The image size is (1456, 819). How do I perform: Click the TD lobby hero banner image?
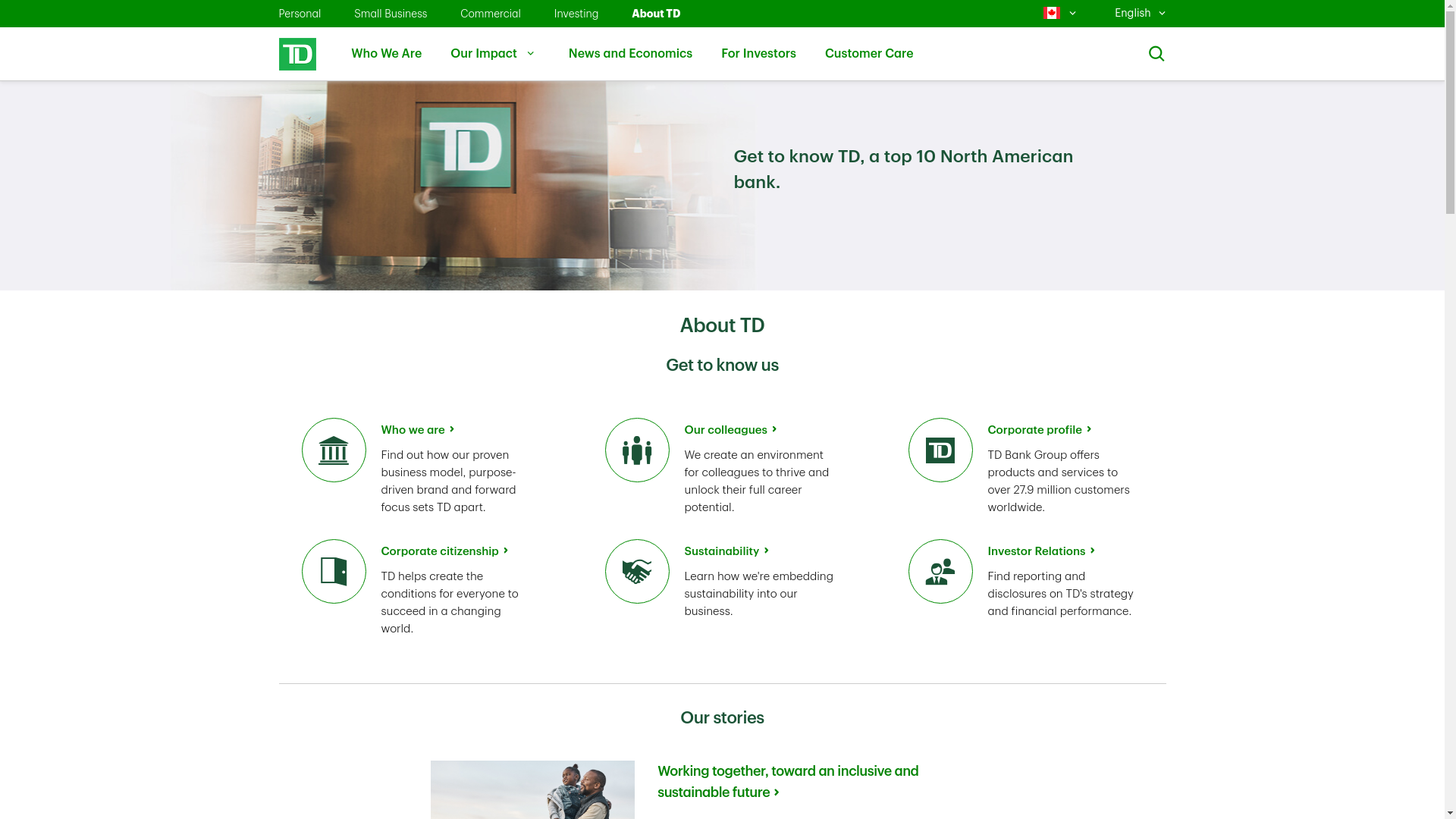coord(463,186)
